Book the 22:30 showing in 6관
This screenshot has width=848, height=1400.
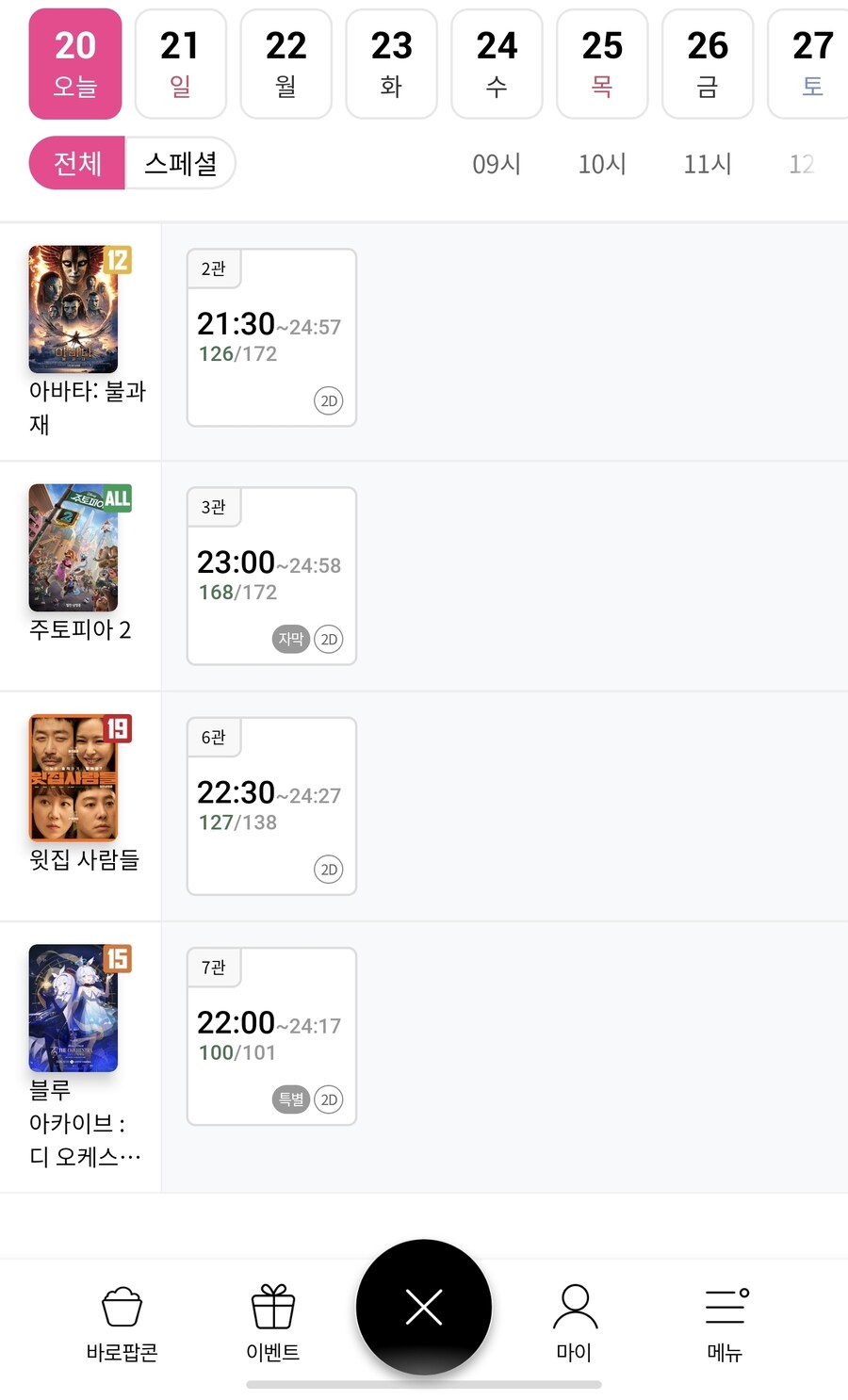[x=271, y=806]
